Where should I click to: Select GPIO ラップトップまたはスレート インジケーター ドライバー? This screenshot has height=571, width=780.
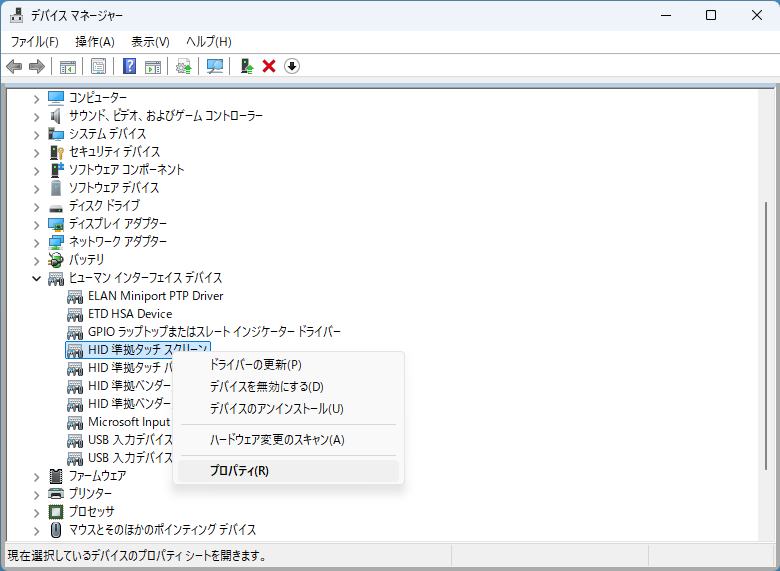(214, 332)
